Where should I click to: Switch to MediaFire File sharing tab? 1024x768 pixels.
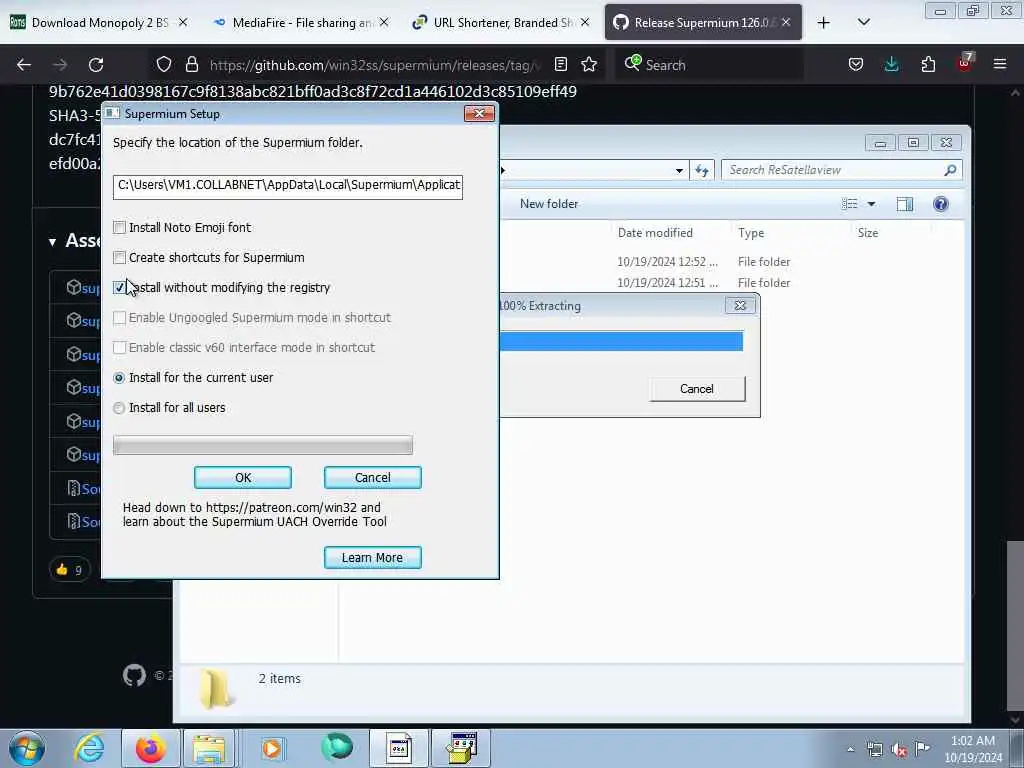(300, 22)
